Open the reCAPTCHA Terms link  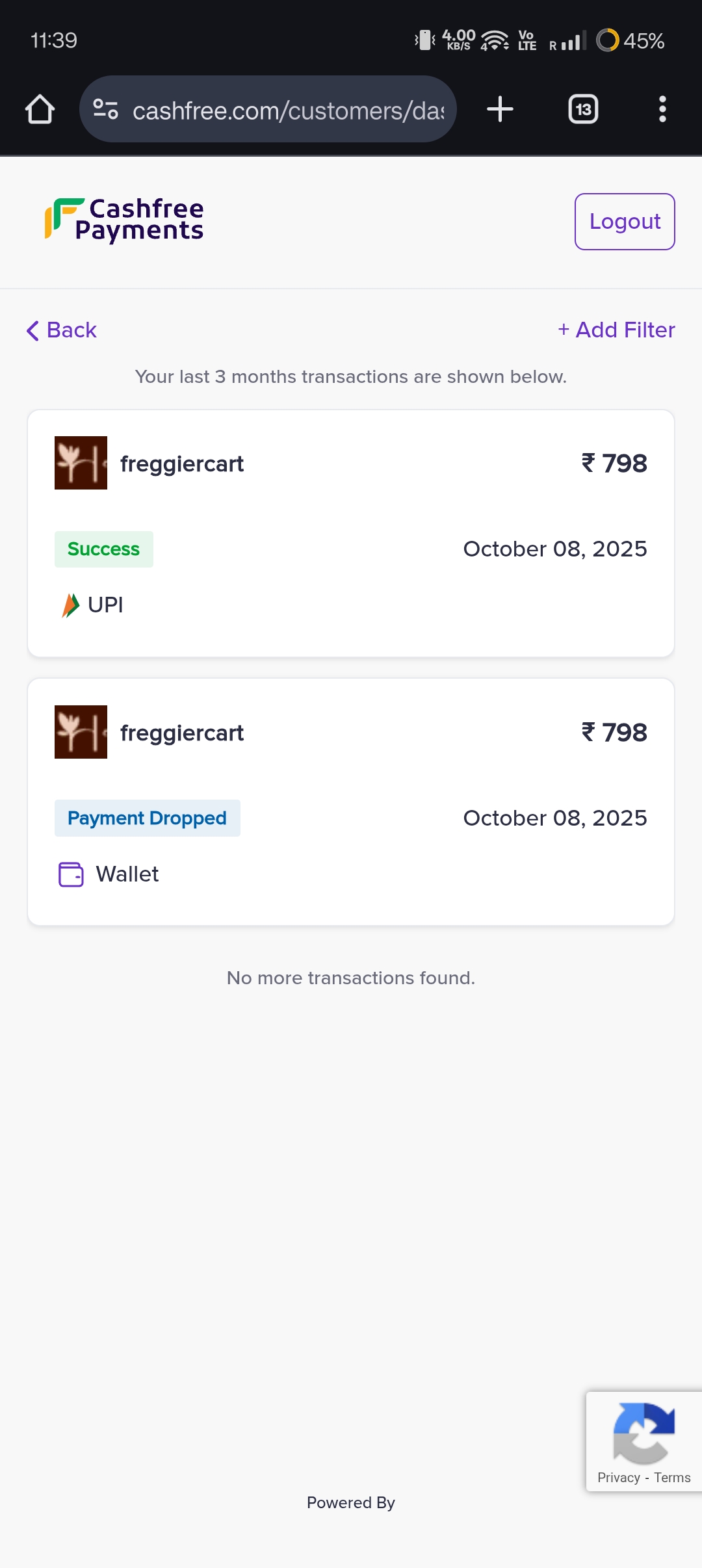click(672, 1478)
